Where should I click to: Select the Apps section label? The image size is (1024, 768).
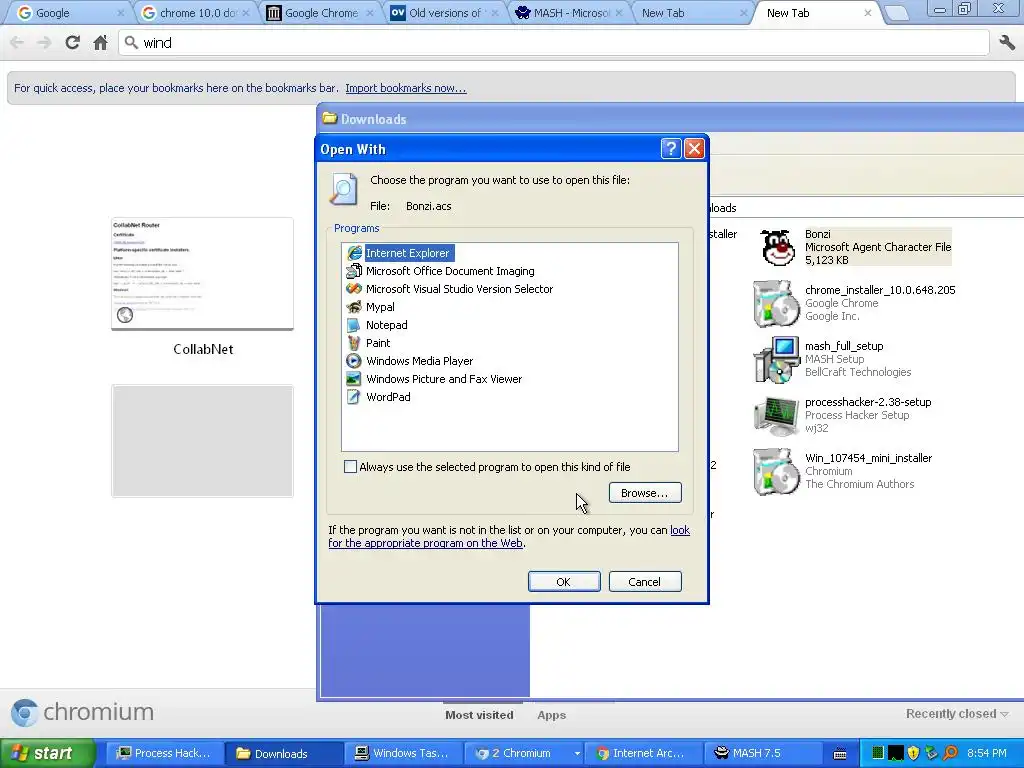point(551,715)
